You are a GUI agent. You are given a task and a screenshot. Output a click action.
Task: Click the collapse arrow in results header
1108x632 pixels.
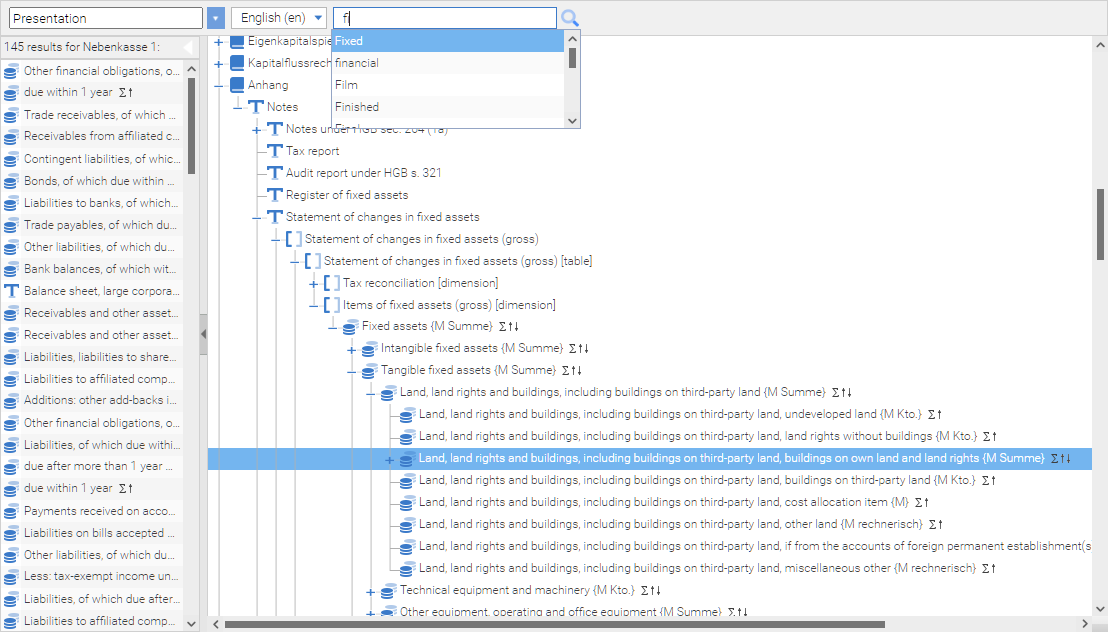(187, 48)
